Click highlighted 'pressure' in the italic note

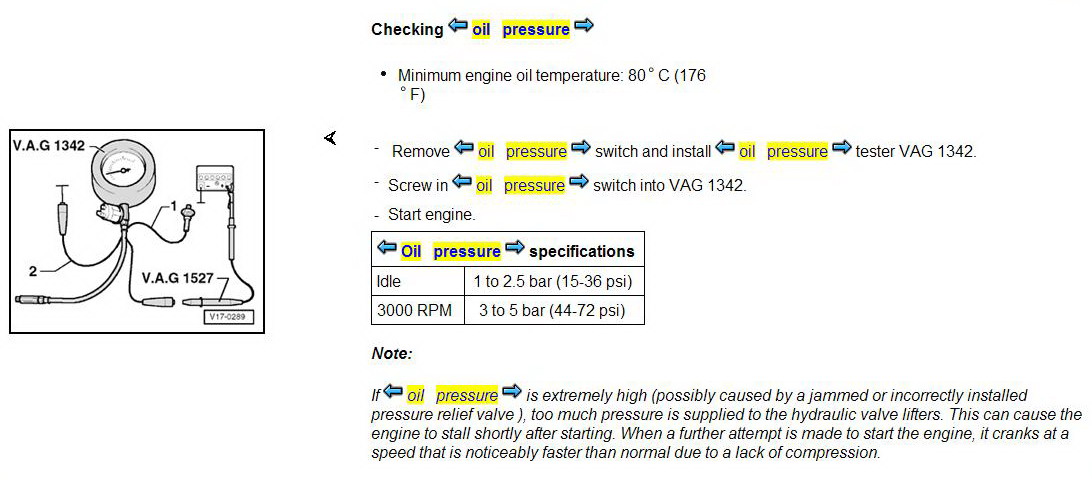(467, 396)
